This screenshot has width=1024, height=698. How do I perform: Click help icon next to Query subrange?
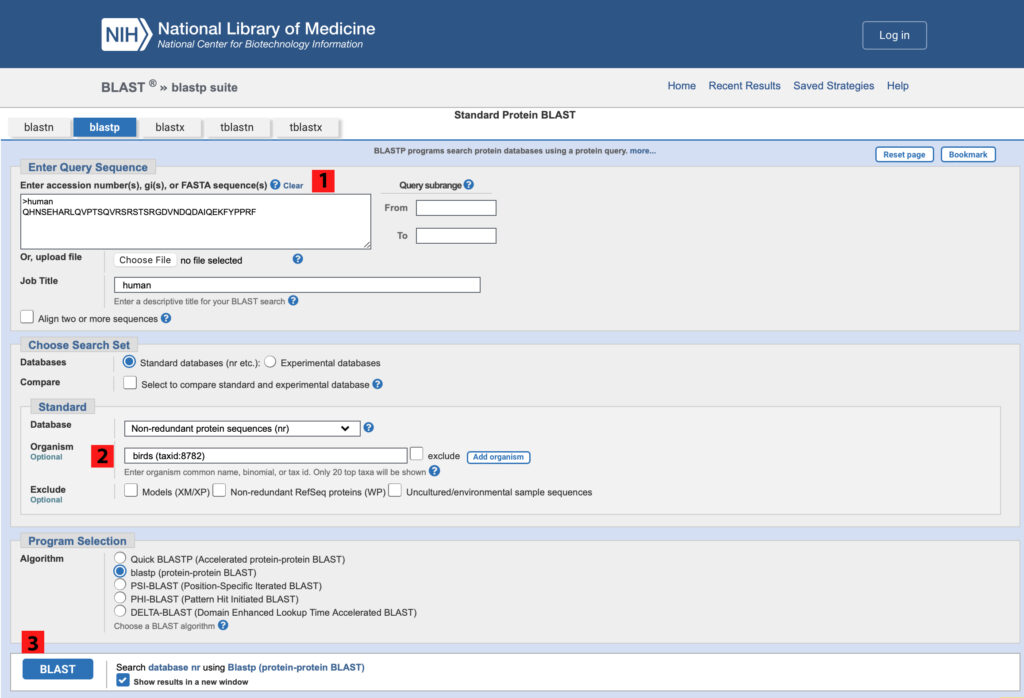click(x=468, y=185)
